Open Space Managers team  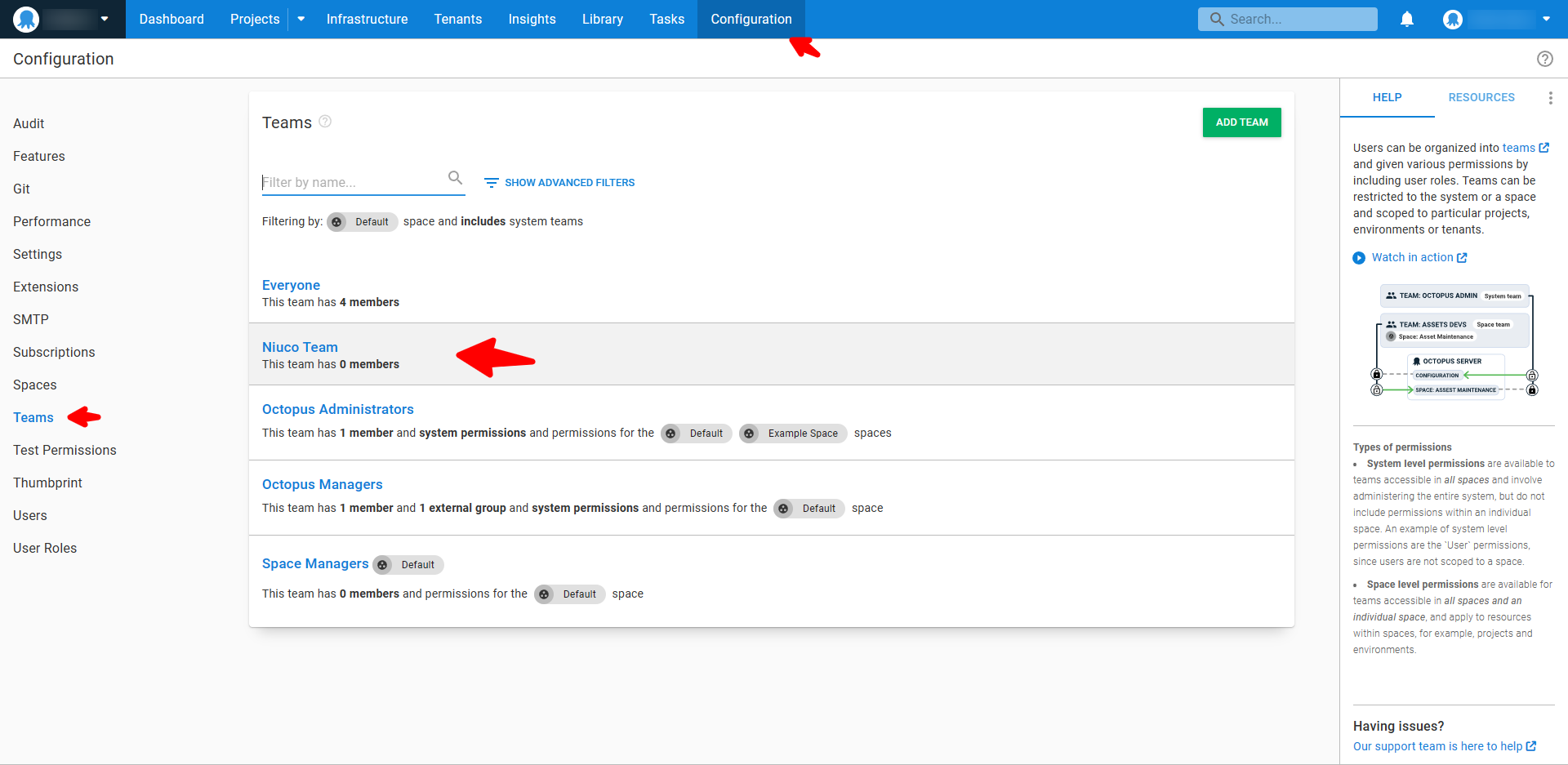pyautogui.click(x=315, y=563)
